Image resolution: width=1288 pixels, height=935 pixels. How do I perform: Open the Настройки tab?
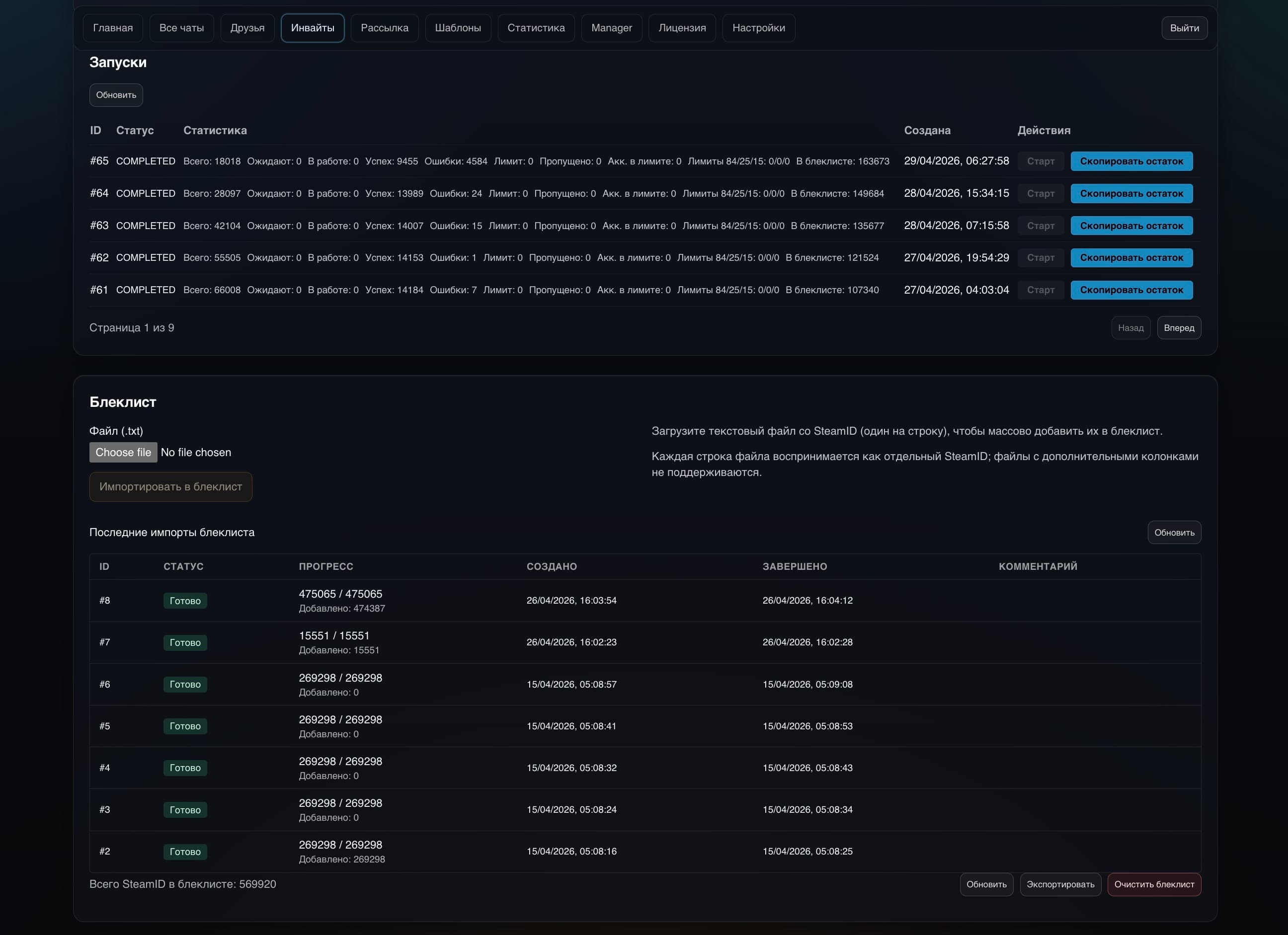click(x=758, y=28)
